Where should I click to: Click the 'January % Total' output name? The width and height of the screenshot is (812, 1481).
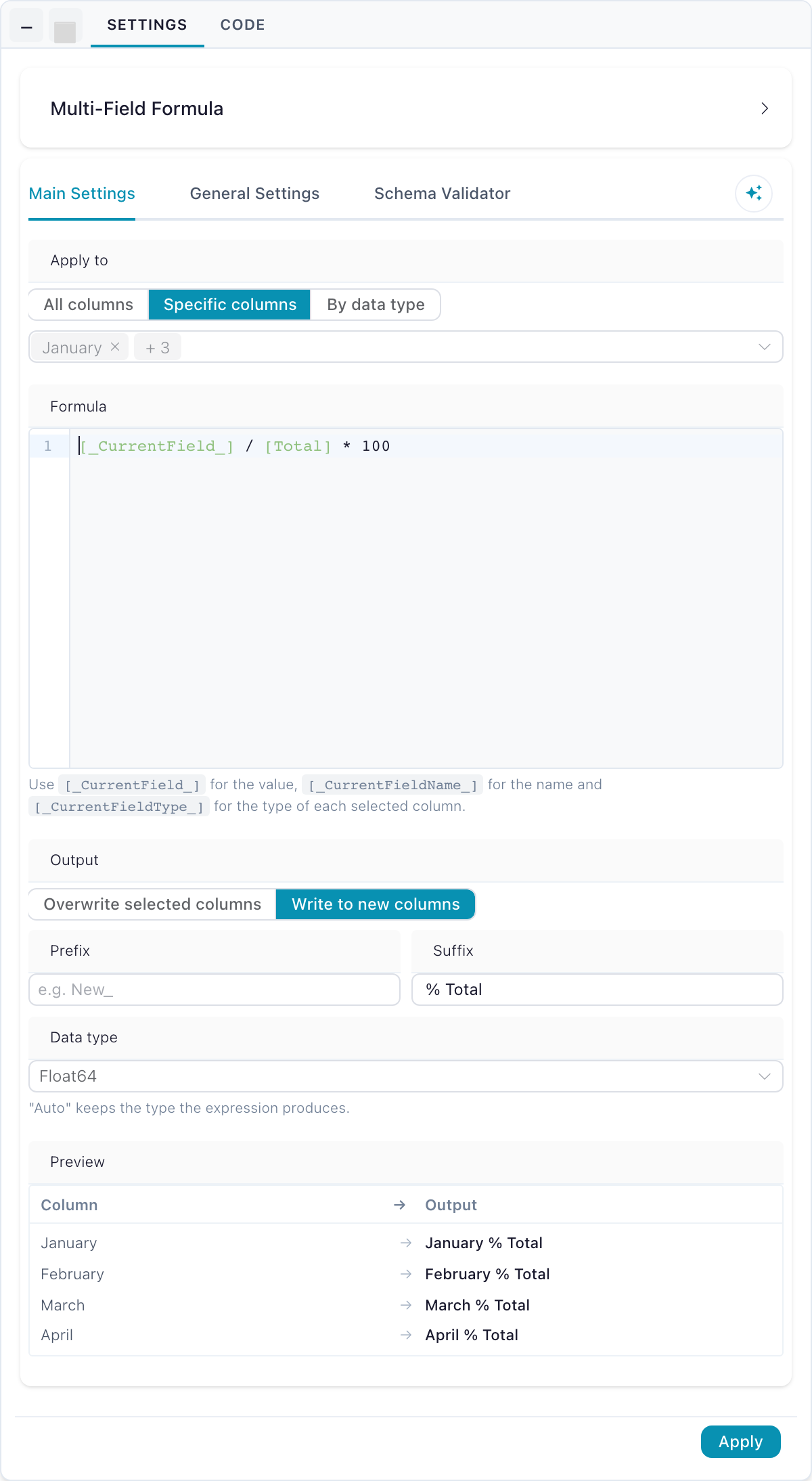pos(484,1243)
